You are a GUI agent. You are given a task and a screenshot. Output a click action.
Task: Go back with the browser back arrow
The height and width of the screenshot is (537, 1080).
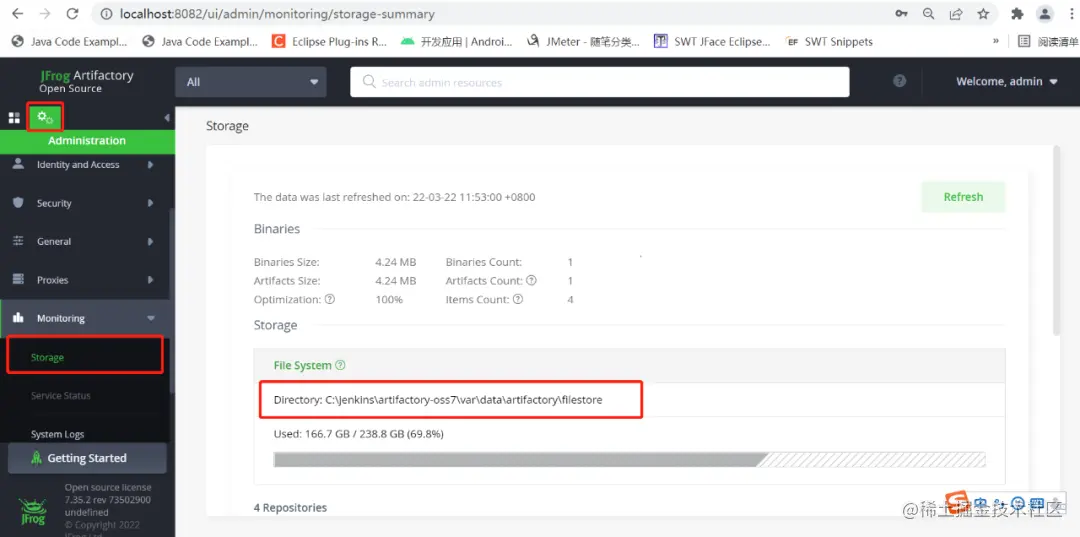18,14
